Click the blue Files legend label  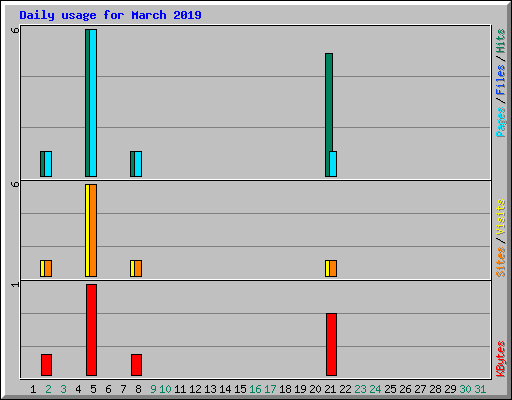tap(501, 80)
